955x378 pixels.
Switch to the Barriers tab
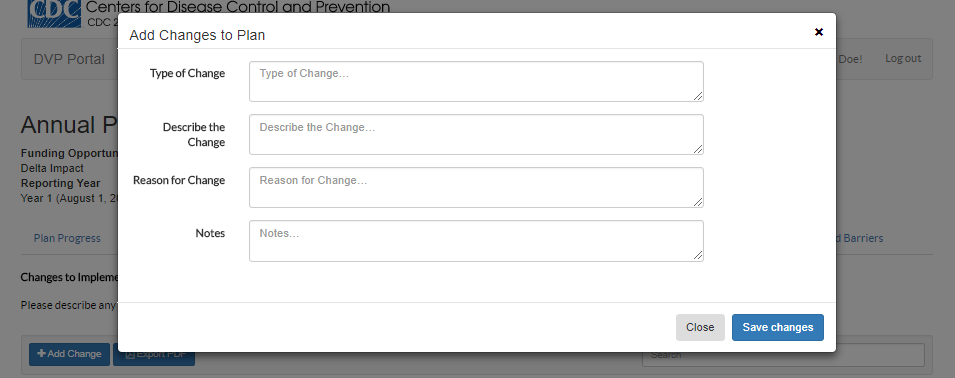859,238
